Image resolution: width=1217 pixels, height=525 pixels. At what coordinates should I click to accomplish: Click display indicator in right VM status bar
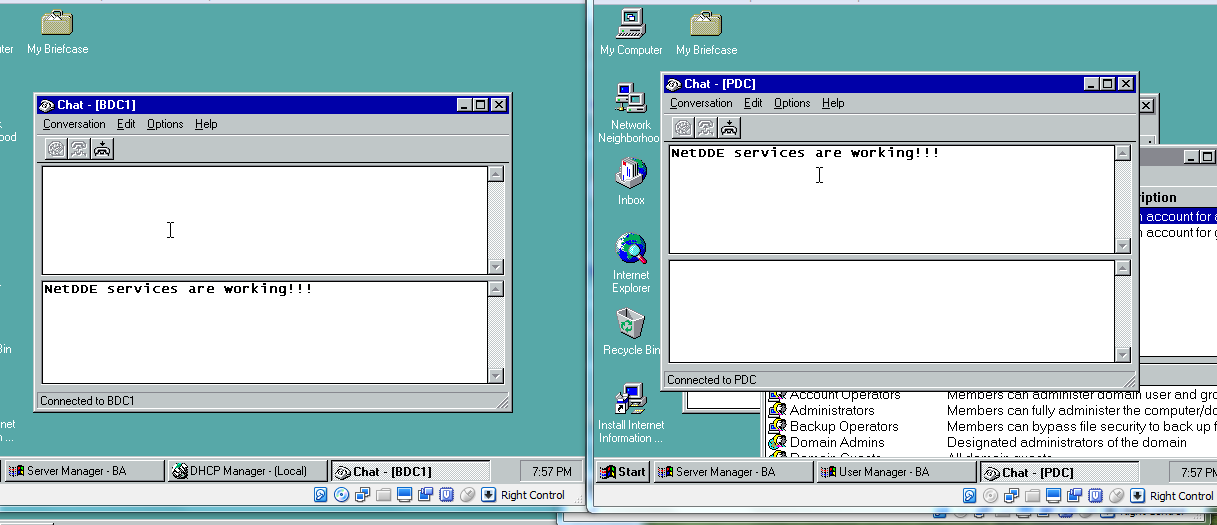(x=1054, y=496)
